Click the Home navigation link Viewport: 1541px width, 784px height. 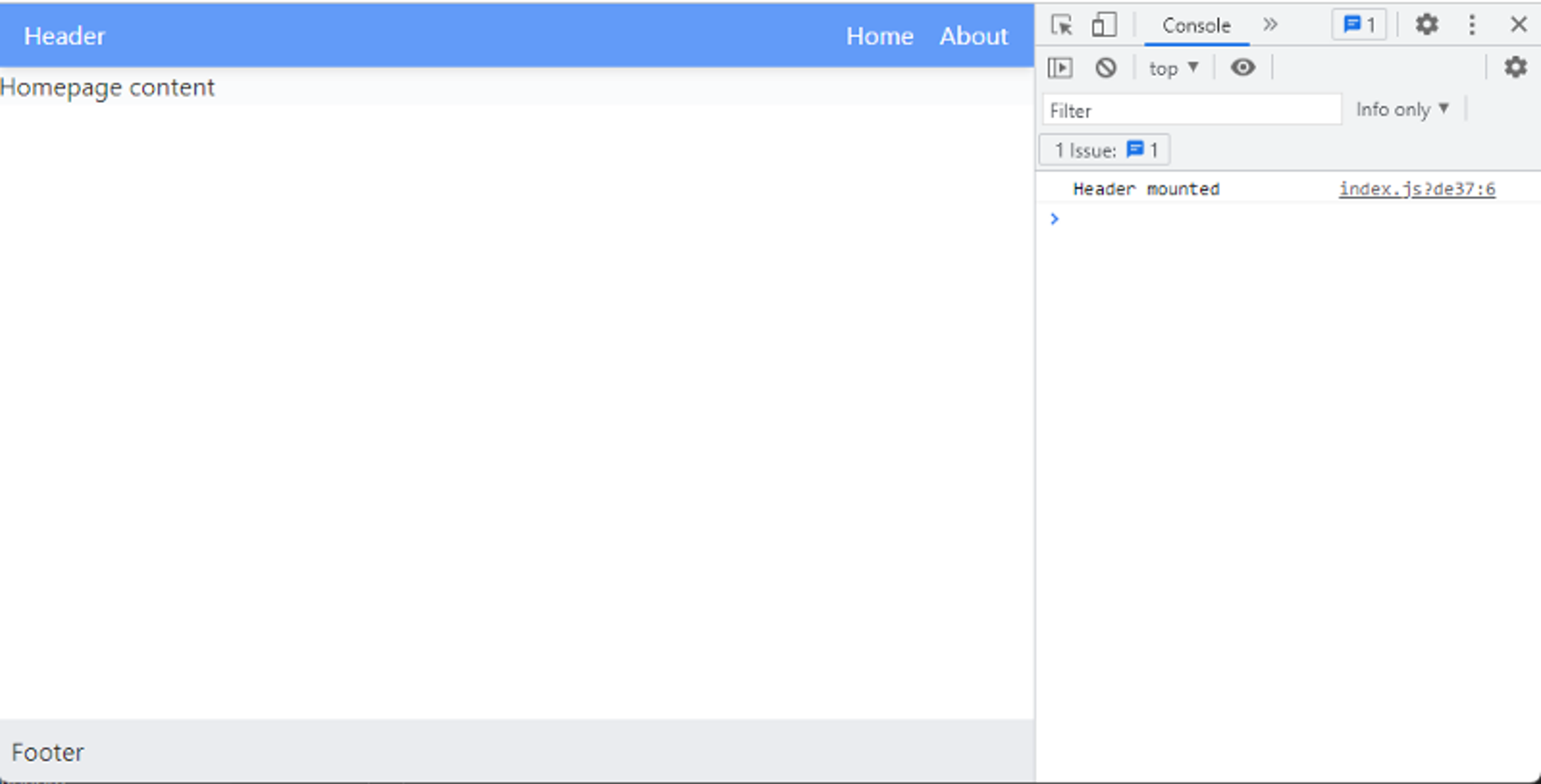pos(879,37)
